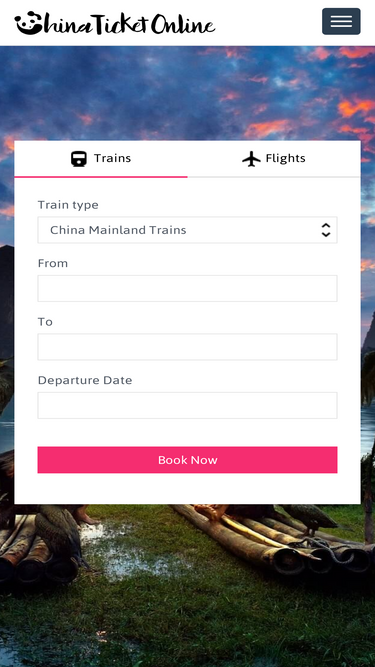Image resolution: width=375 pixels, height=667 pixels.
Task: Click the Train type label
Action: click(68, 205)
